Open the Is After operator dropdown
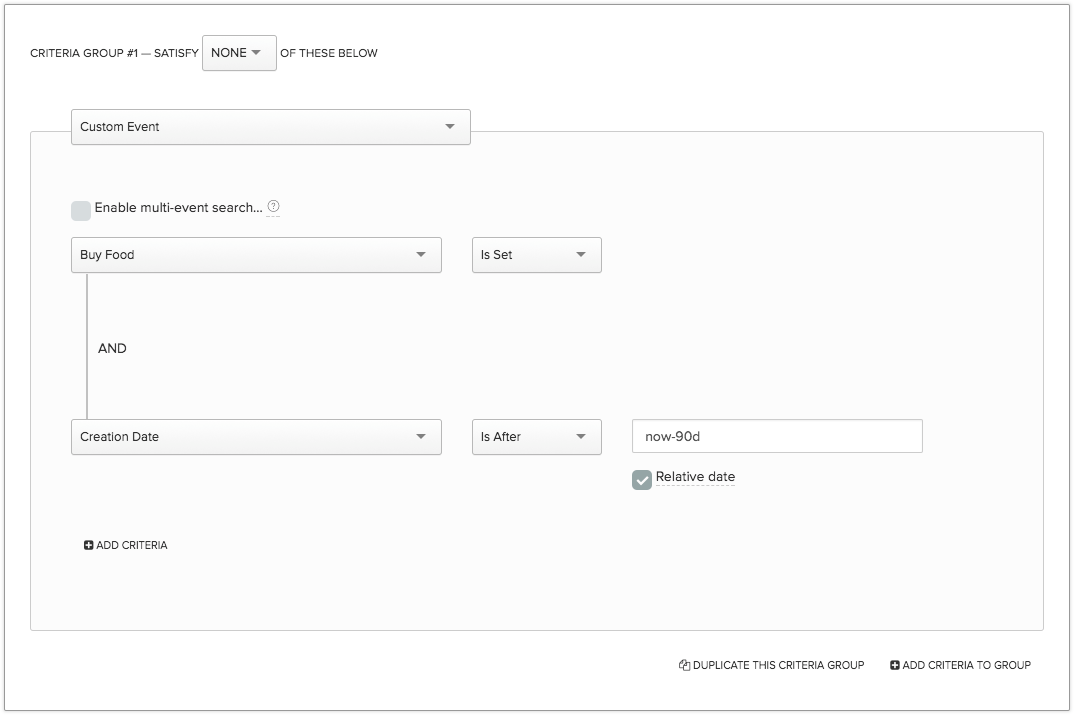Screen dimensions: 1076x716 pos(536,437)
